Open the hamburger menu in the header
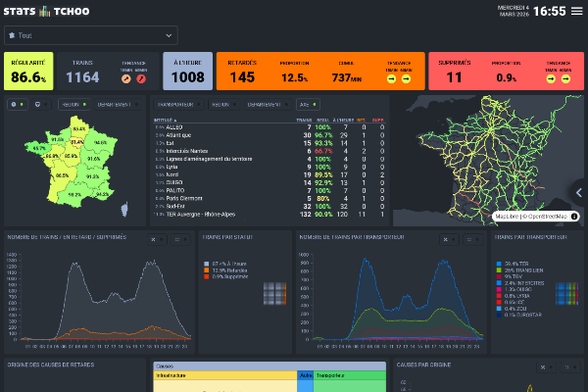 point(577,12)
